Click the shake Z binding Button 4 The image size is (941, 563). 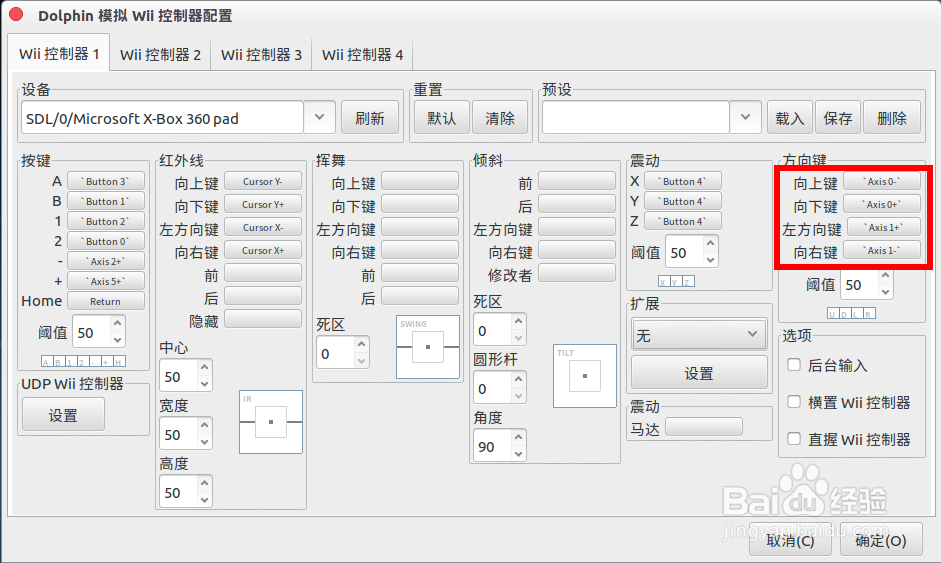(683, 221)
